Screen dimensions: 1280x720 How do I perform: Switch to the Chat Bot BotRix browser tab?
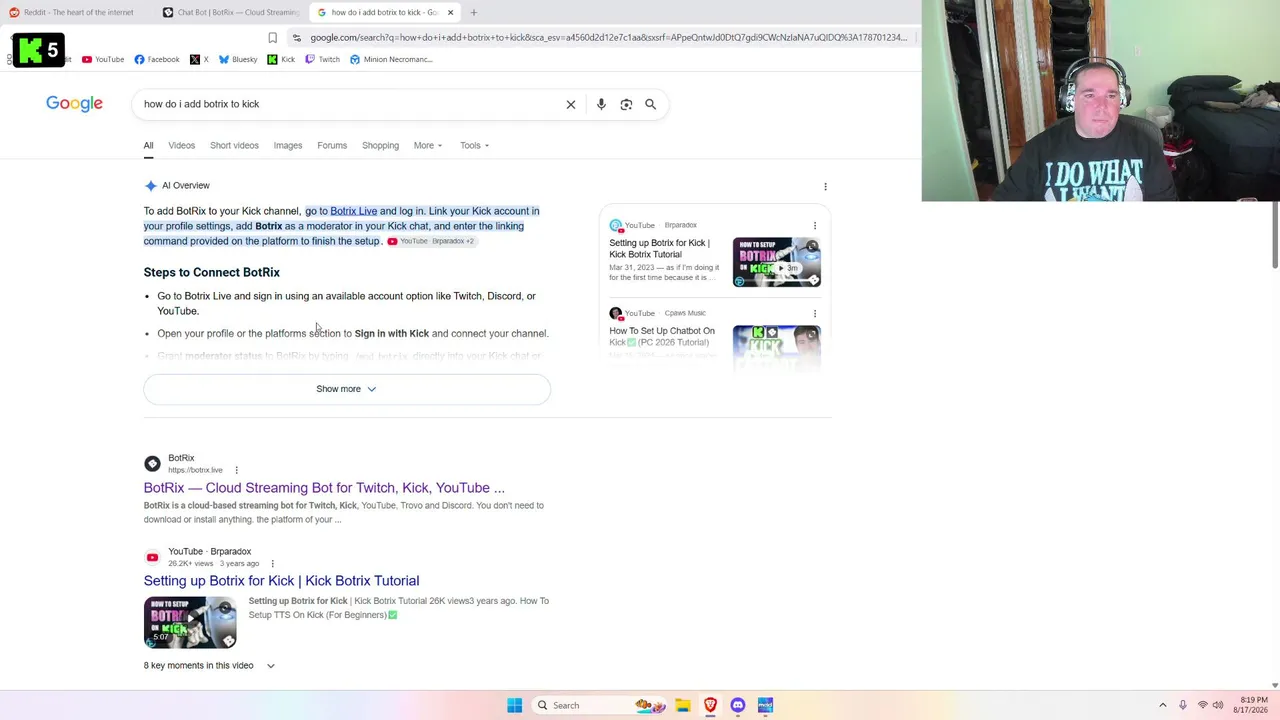point(232,12)
